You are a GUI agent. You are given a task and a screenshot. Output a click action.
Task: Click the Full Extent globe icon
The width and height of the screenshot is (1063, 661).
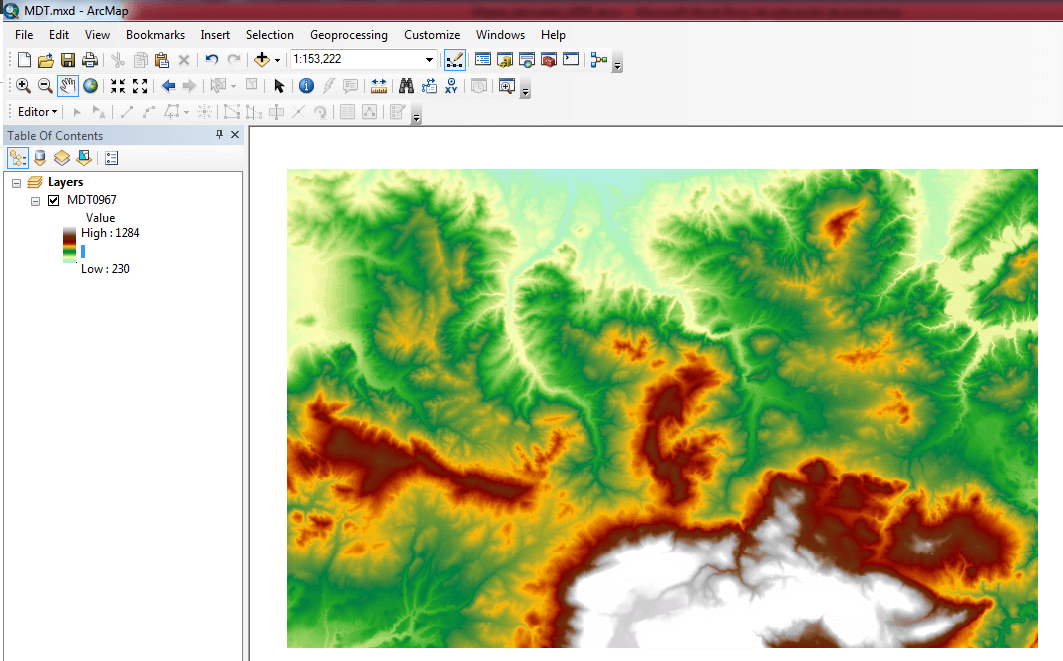click(91, 86)
